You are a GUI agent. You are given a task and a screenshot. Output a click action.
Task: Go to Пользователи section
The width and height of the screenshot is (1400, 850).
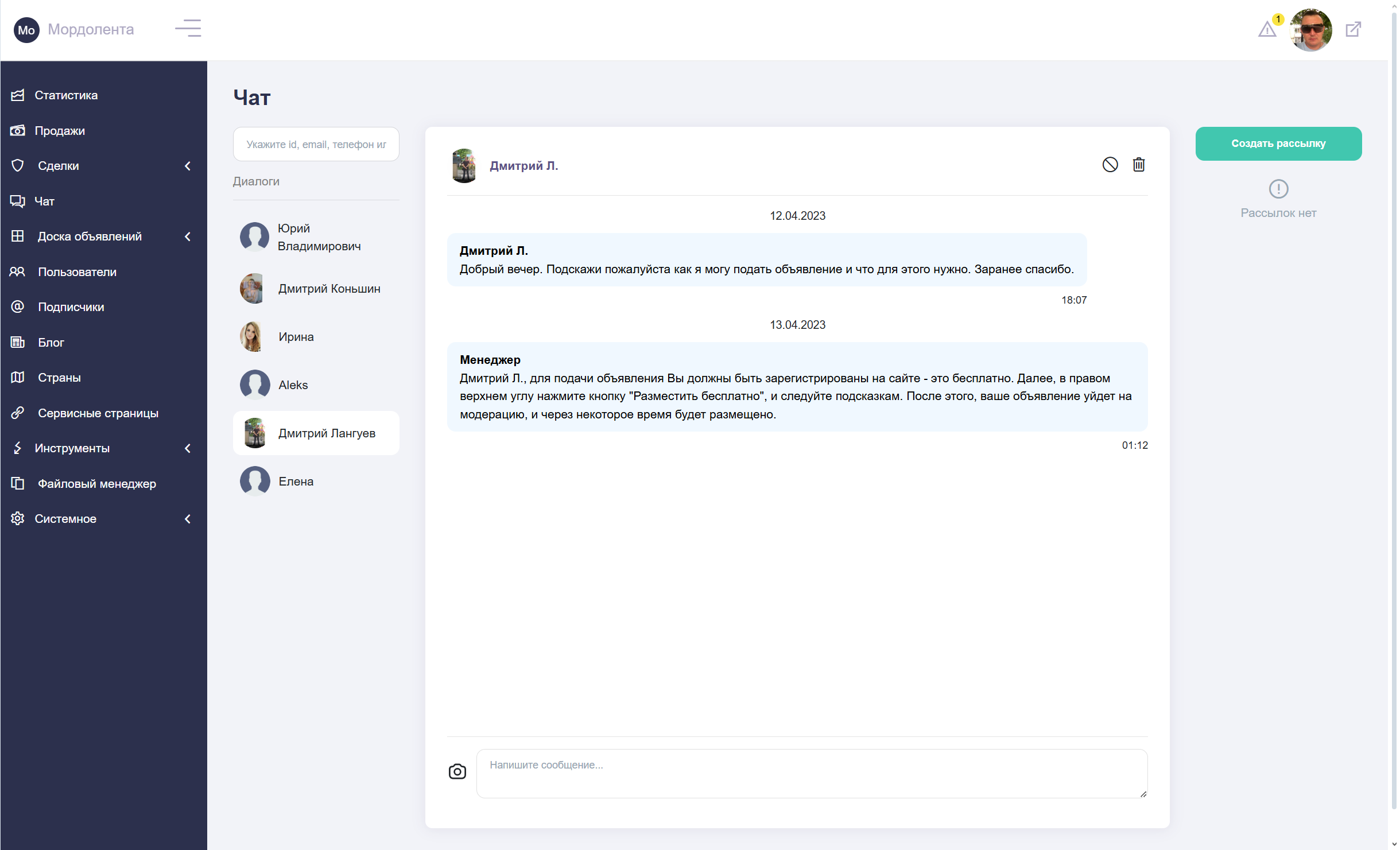pos(77,272)
